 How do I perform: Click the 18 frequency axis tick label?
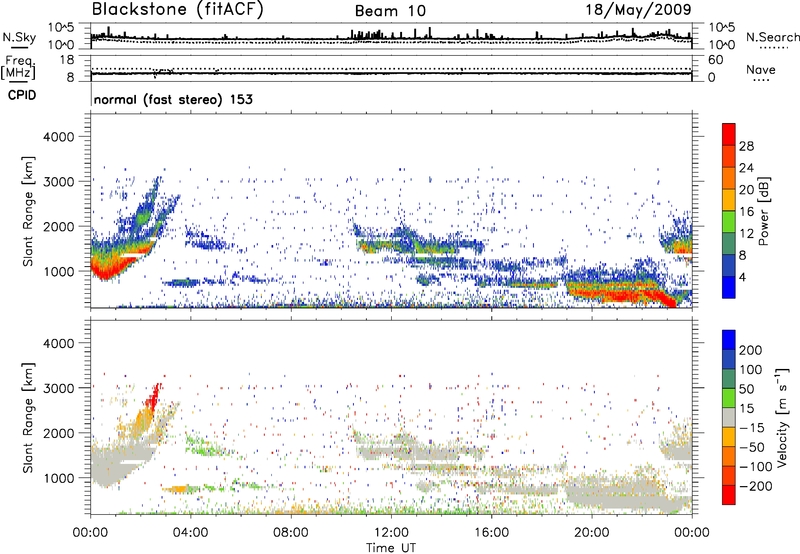[67, 60]
